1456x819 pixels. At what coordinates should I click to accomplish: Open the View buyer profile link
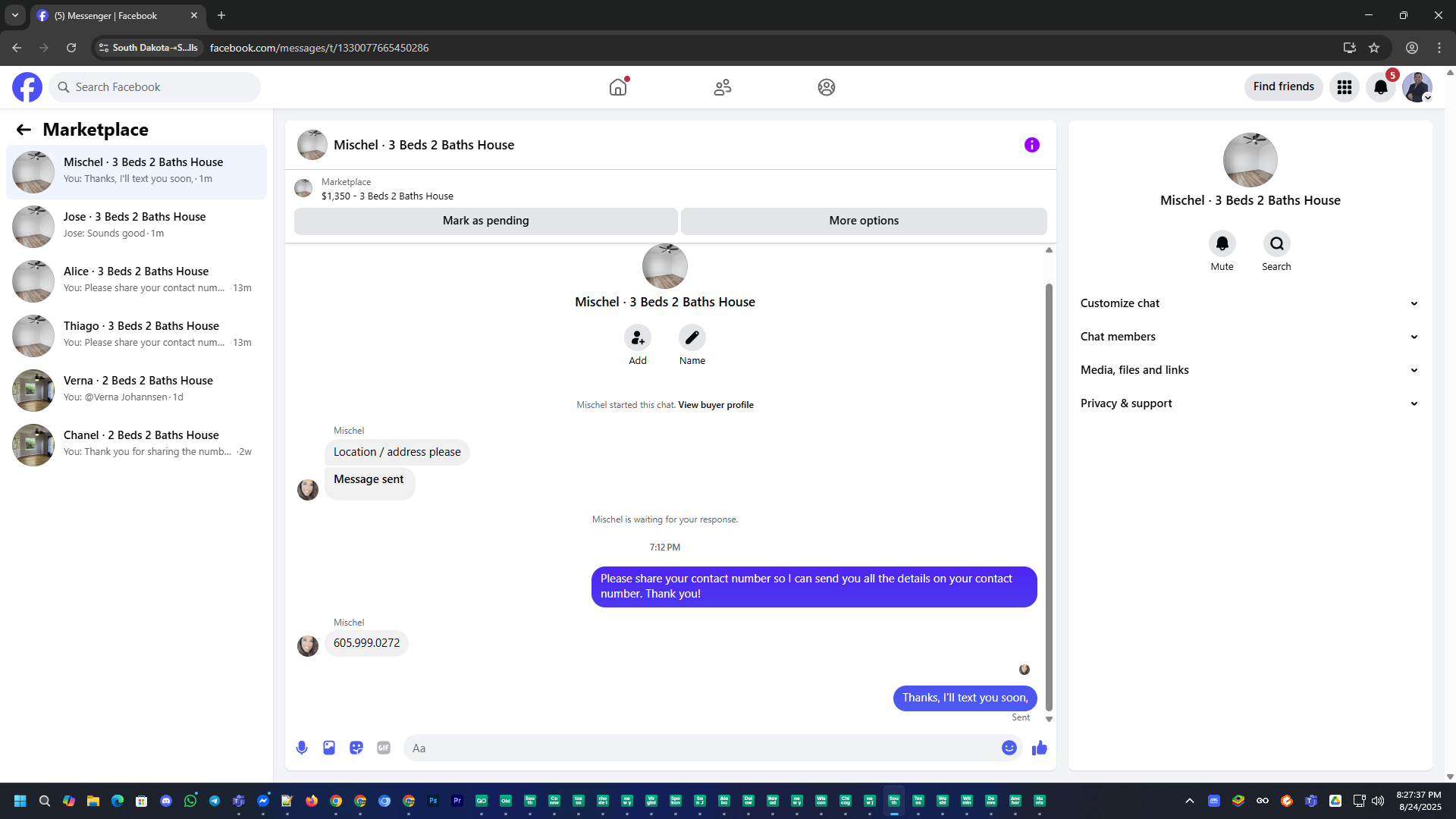pyautogui.click(x=715, y=405)
